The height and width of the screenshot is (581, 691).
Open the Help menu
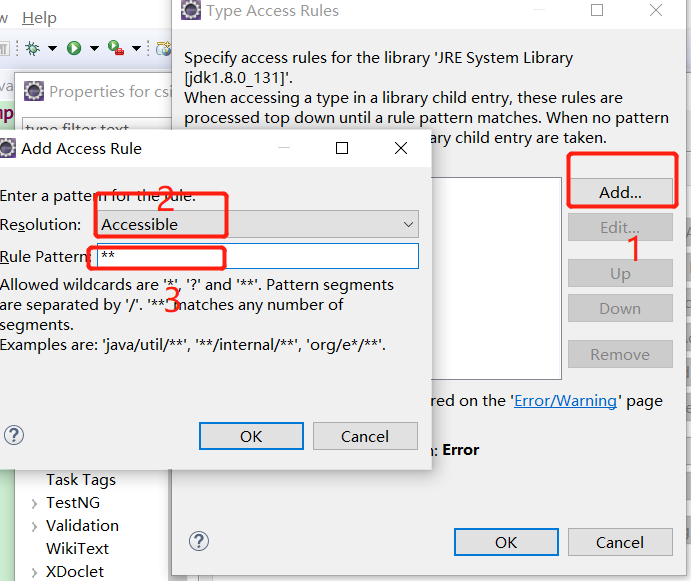pyautogui.click(x=39, y=18)
